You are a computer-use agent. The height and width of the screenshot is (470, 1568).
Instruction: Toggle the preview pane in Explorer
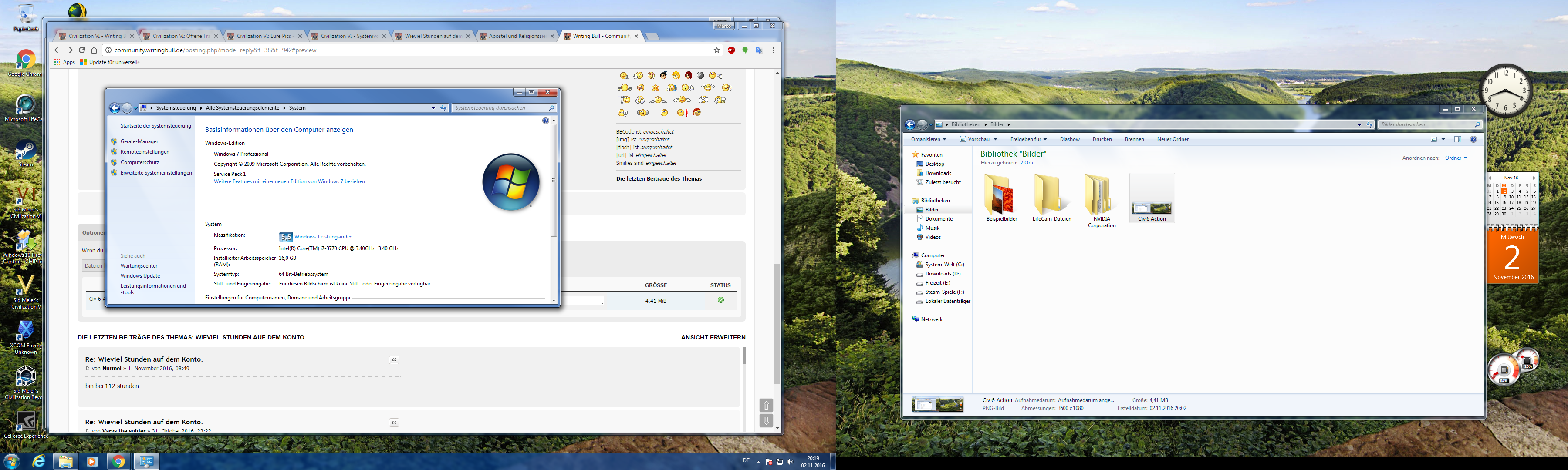point(1457,139)
